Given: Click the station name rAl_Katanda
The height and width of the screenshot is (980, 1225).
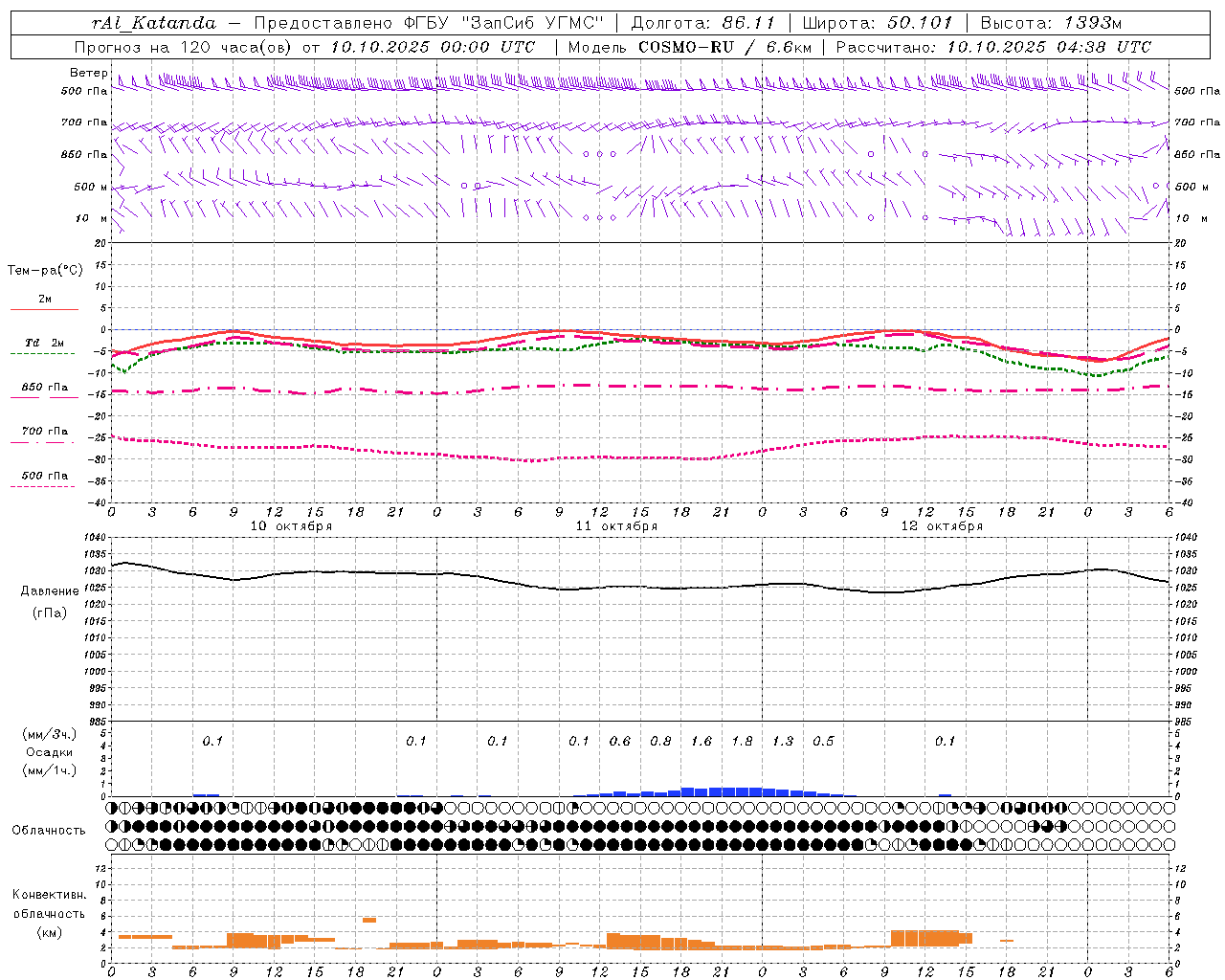Looking at the screenshot, I should pos(154,23).
